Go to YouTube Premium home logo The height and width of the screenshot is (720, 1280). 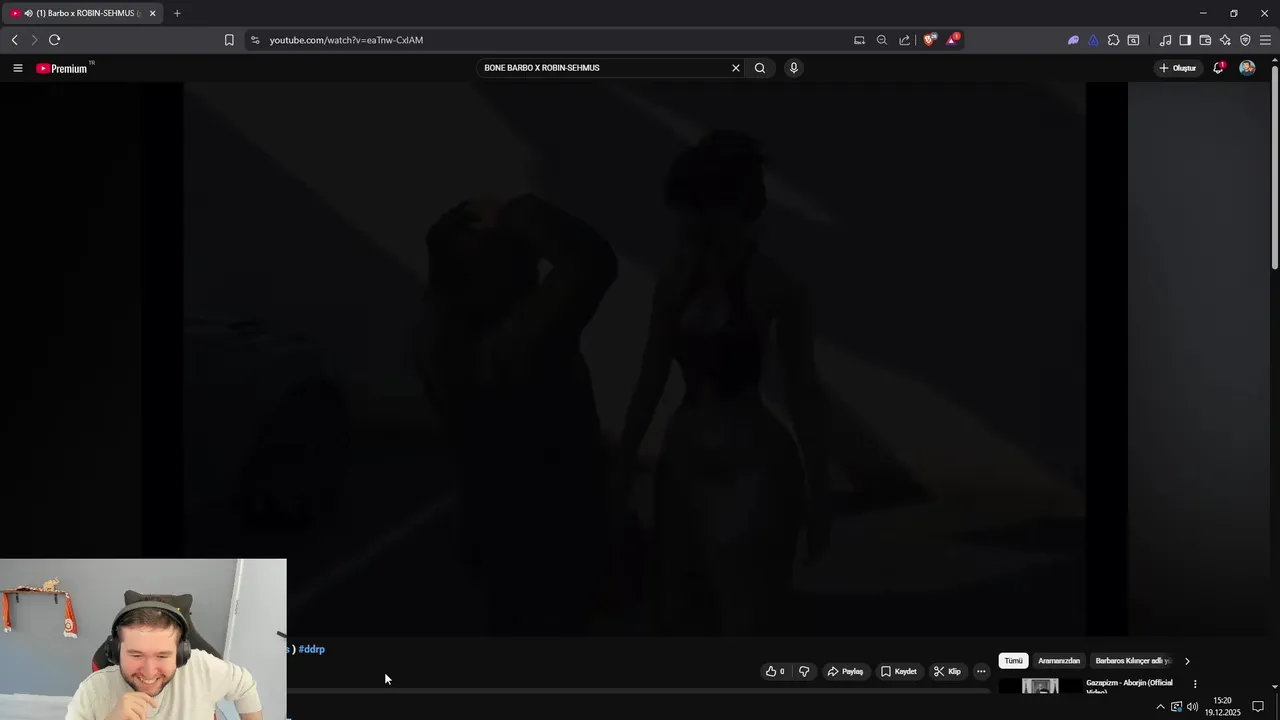click(x=63, y=68)
